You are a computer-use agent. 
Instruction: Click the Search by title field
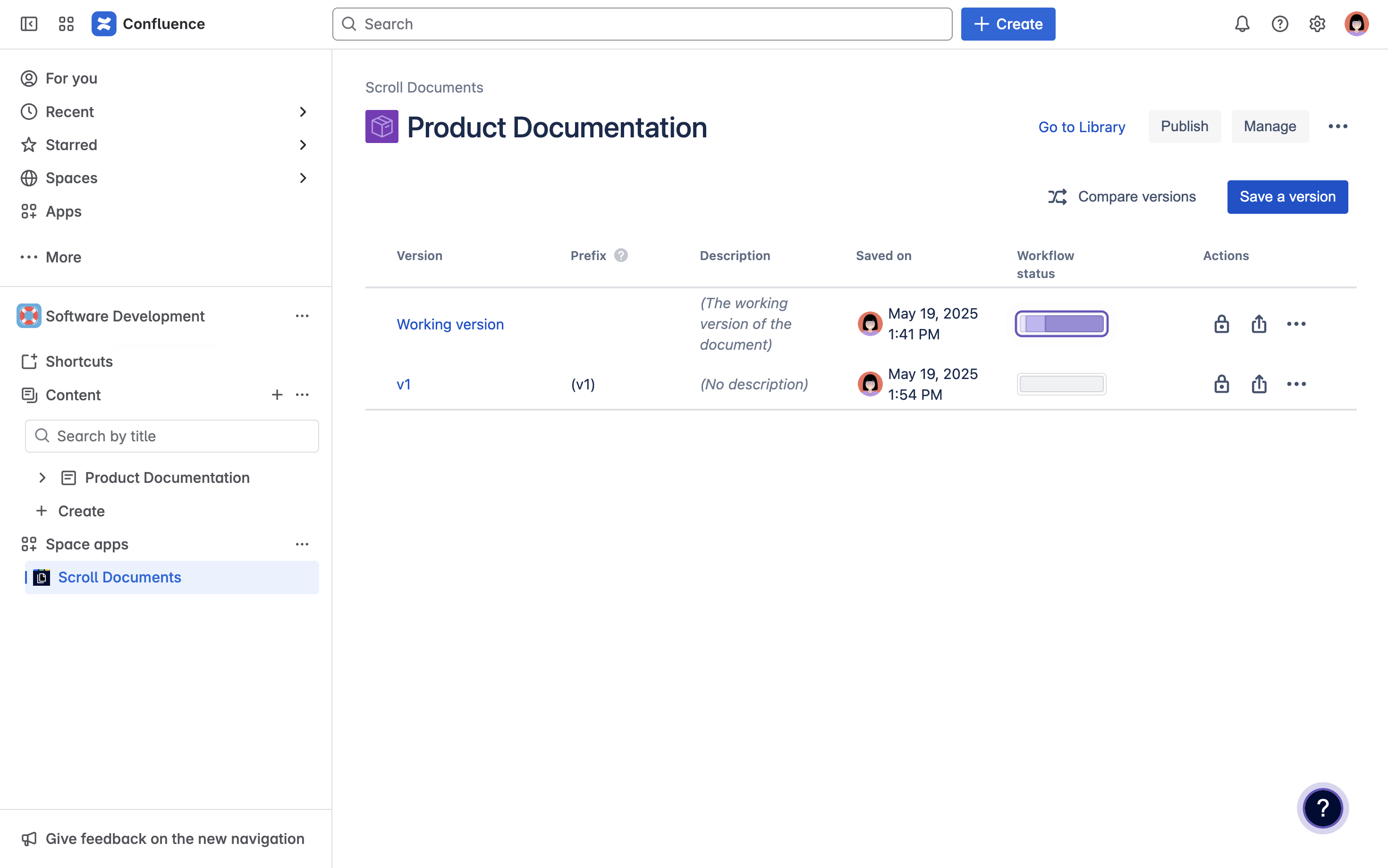coord(172,436)
